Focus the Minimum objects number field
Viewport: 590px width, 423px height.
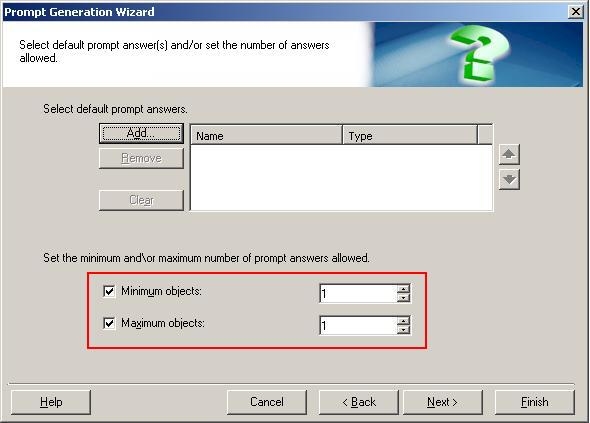[358, 293]
